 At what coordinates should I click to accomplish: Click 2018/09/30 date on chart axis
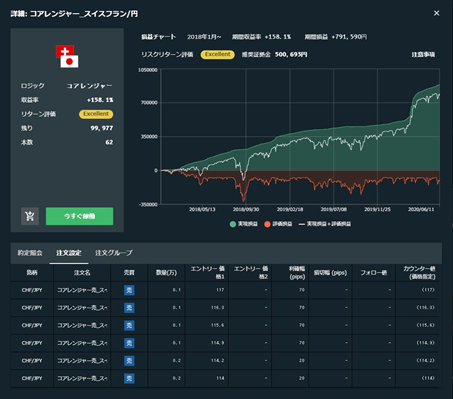coord(246,209)
